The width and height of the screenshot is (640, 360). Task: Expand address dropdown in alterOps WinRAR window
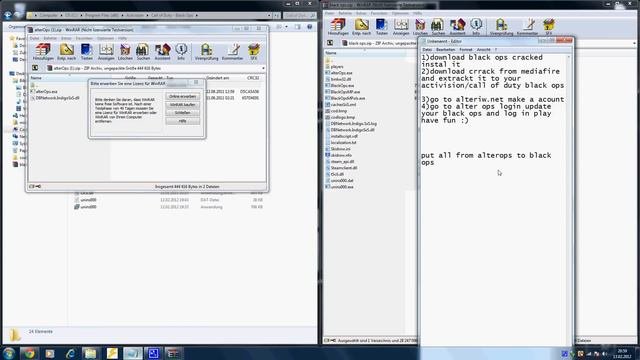pyautogui.click(x=263, y=68)
